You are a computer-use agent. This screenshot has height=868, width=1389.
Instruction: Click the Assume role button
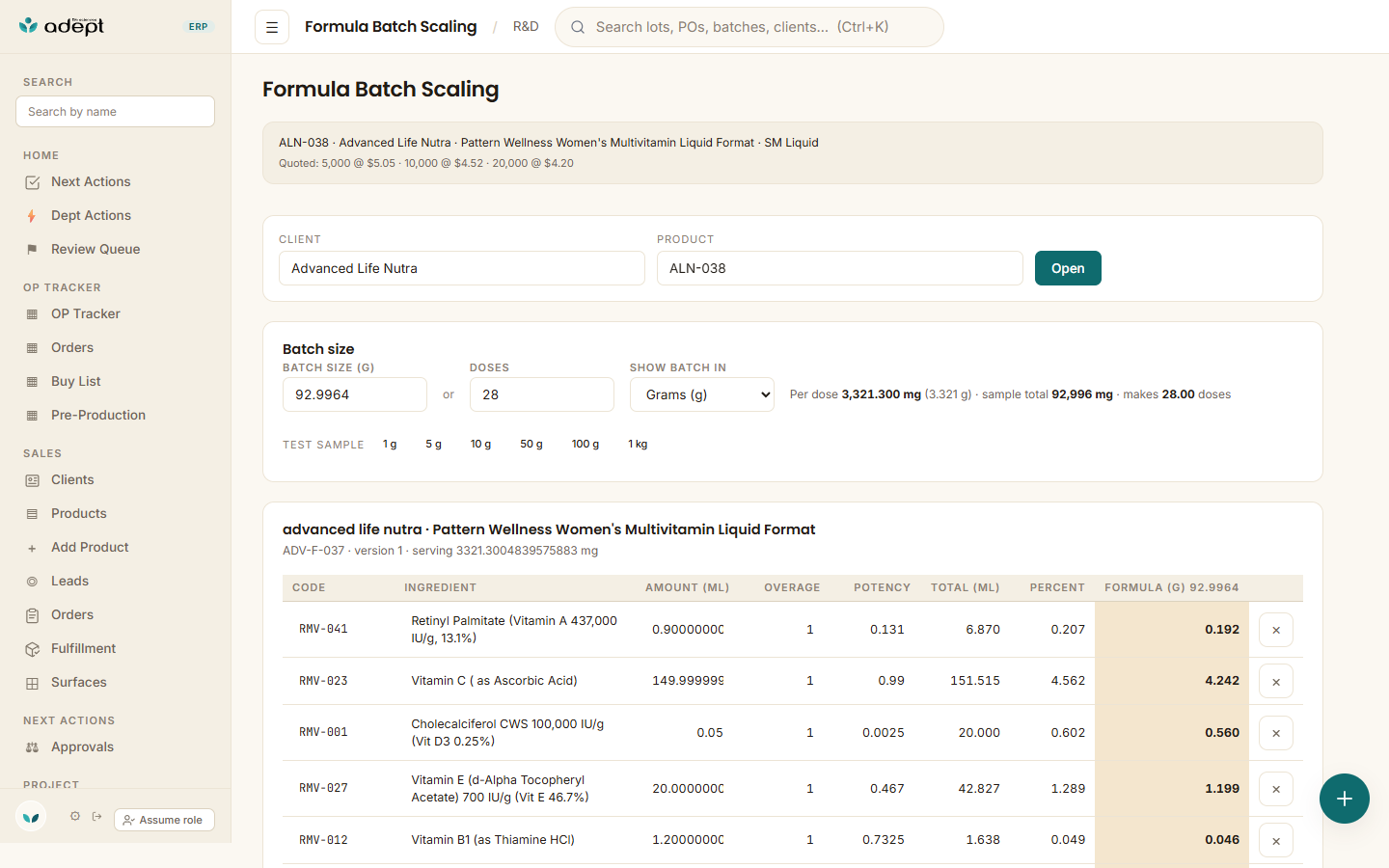[x=164, y=820]
